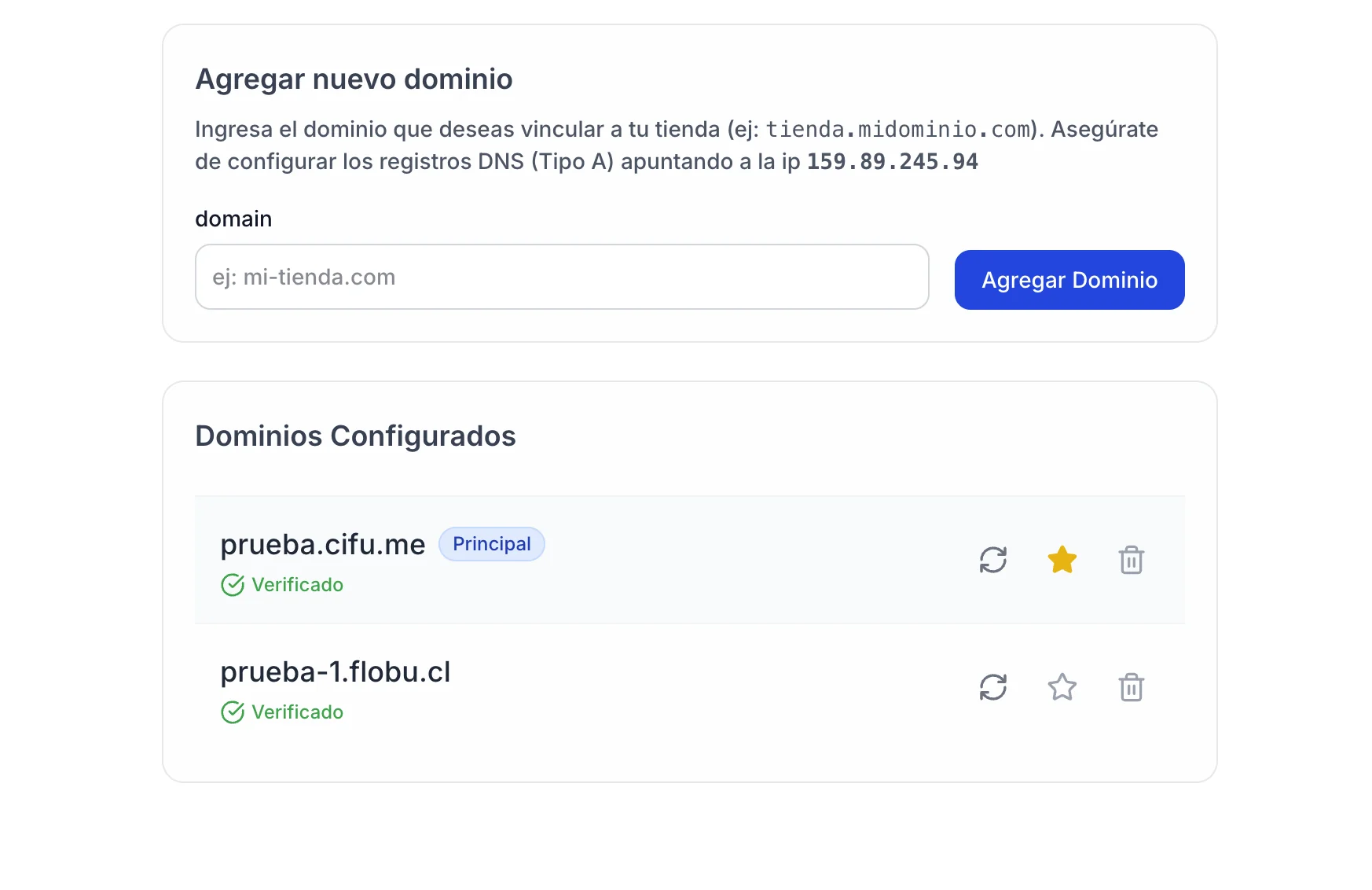Re-verify the prueba.cifu.me domain with refresh icon
The image size is (1372, 890).
(x=993, y=560)
